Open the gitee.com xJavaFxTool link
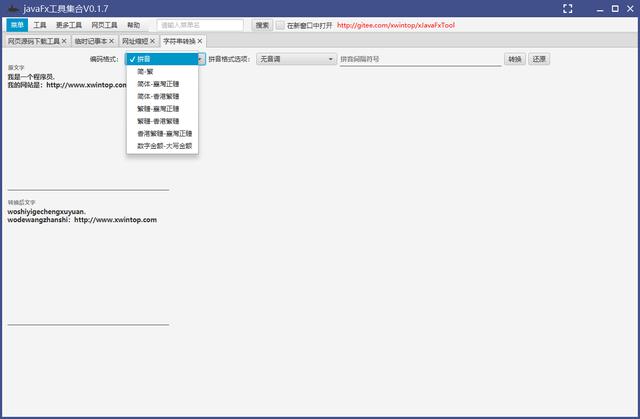The width and height of the screenshot is (640, 419). pos(396,25)
